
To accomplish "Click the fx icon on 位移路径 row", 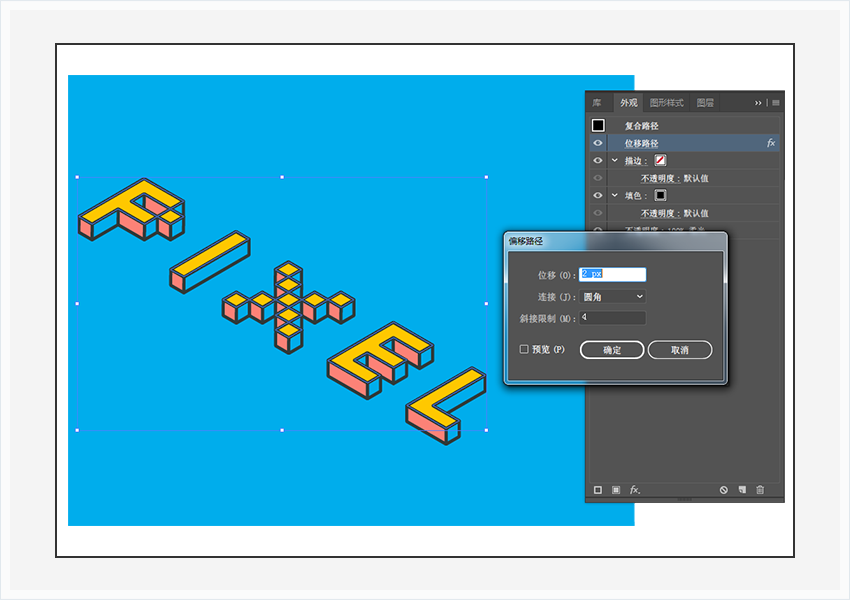I will (x=770, y=143).
